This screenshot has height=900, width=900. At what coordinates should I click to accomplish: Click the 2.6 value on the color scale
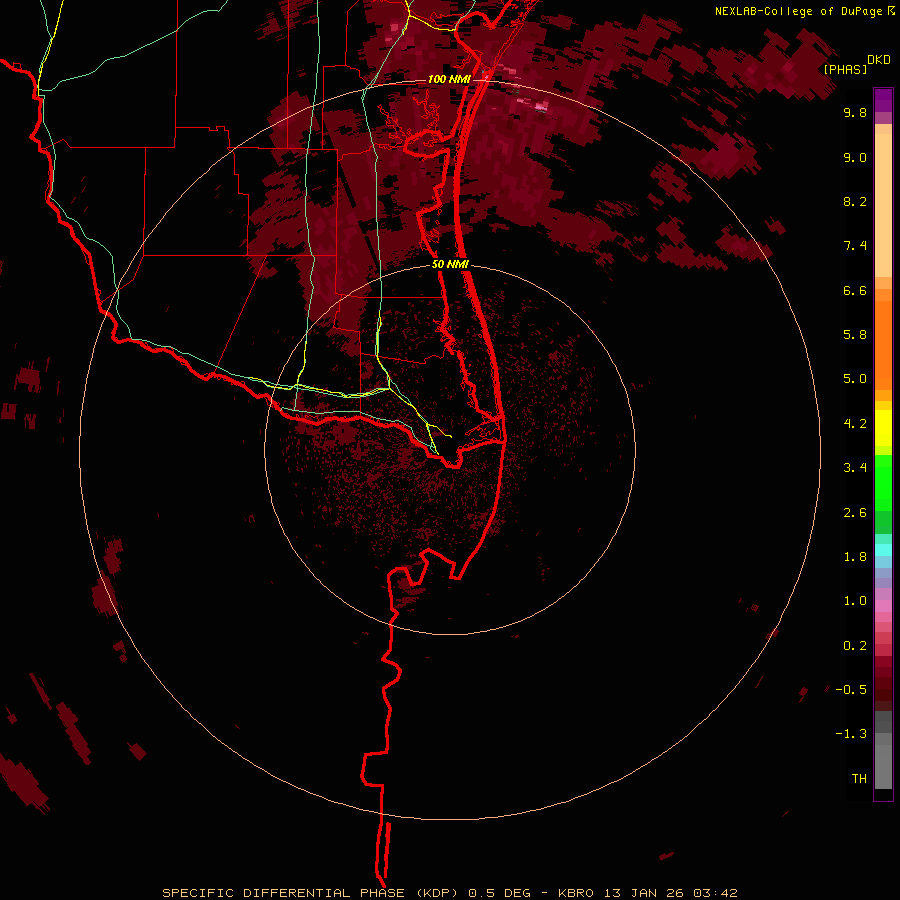(x=855, y=513)
